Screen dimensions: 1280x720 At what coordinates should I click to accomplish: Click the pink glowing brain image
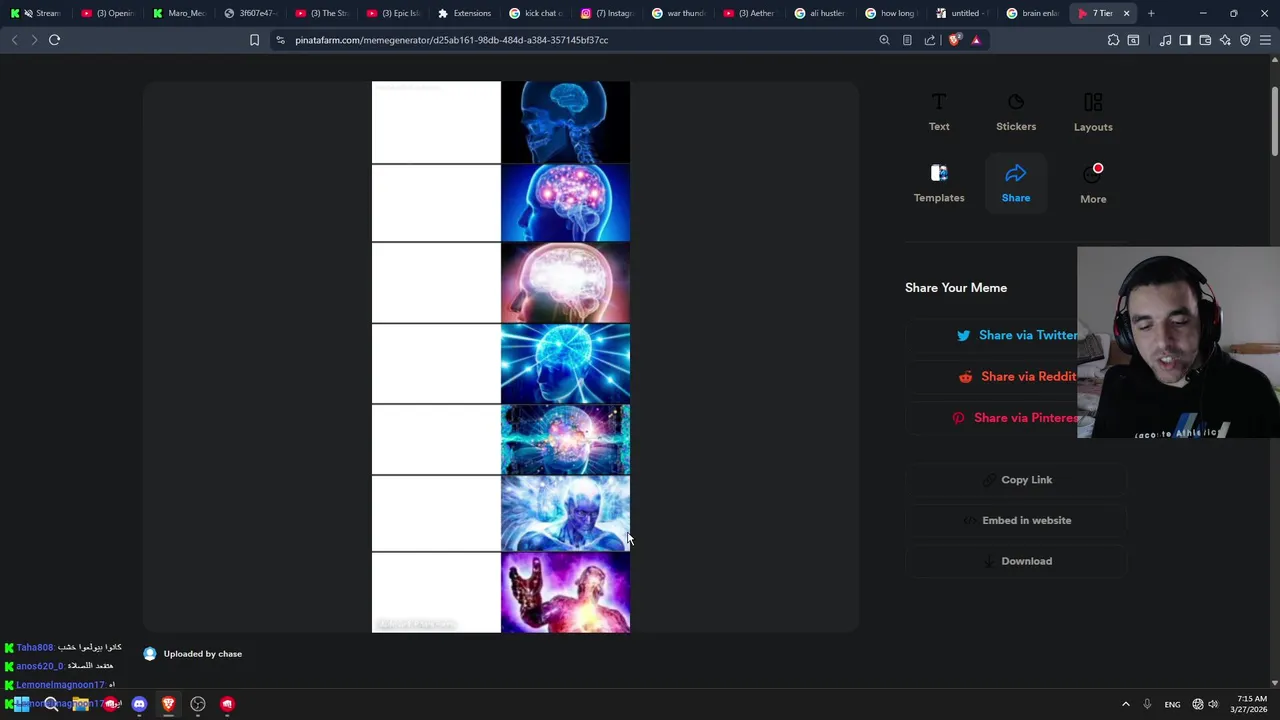tap(565, 283)
